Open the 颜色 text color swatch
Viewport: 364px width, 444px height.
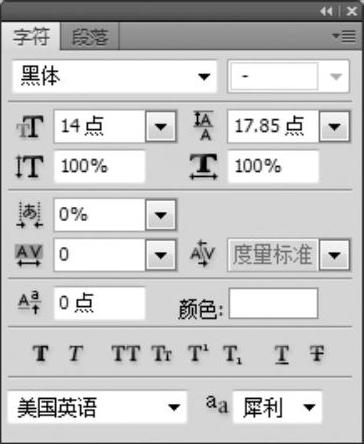click(273, 303)
